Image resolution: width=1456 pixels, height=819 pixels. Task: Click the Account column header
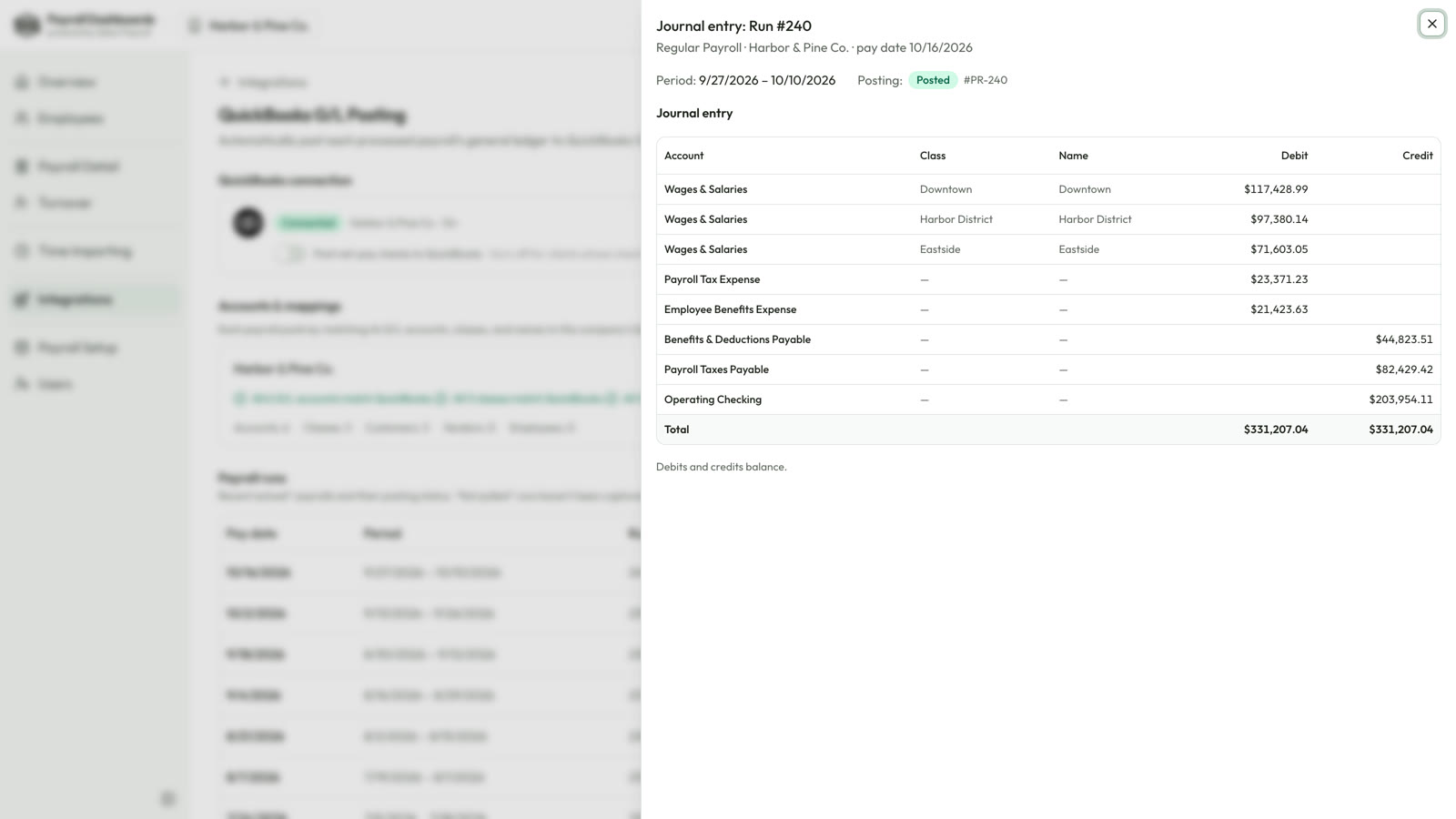coord(683,156)
